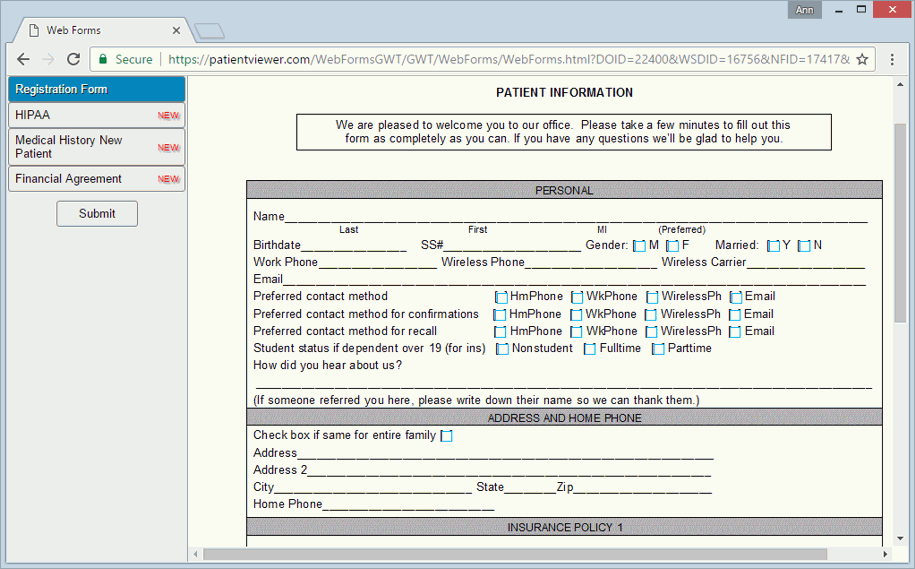
Task: Check HmPhone for confirmations contact method
Action: pos(500,315)
